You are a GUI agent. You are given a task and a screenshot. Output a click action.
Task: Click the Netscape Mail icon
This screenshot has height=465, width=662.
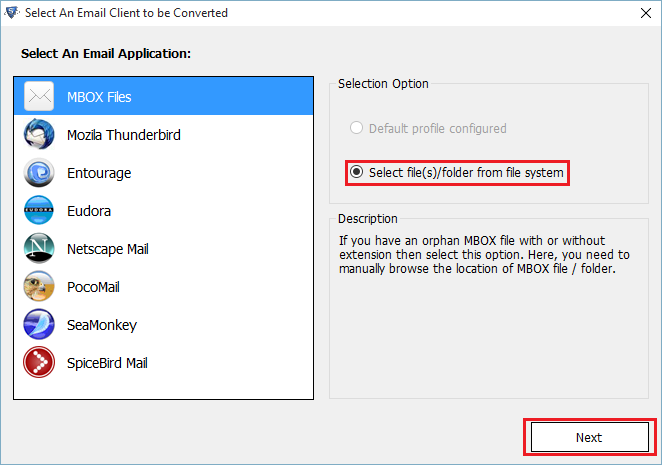click(x=39, y=249)
